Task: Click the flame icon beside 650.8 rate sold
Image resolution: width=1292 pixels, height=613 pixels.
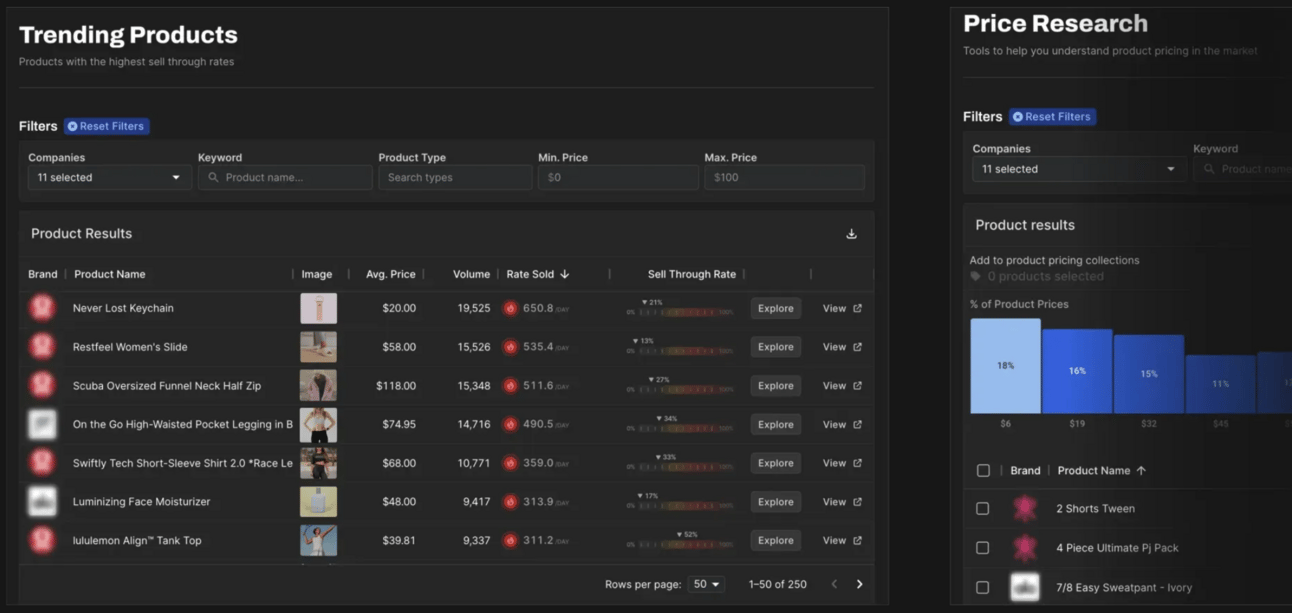Action: (x=510, y=308)
